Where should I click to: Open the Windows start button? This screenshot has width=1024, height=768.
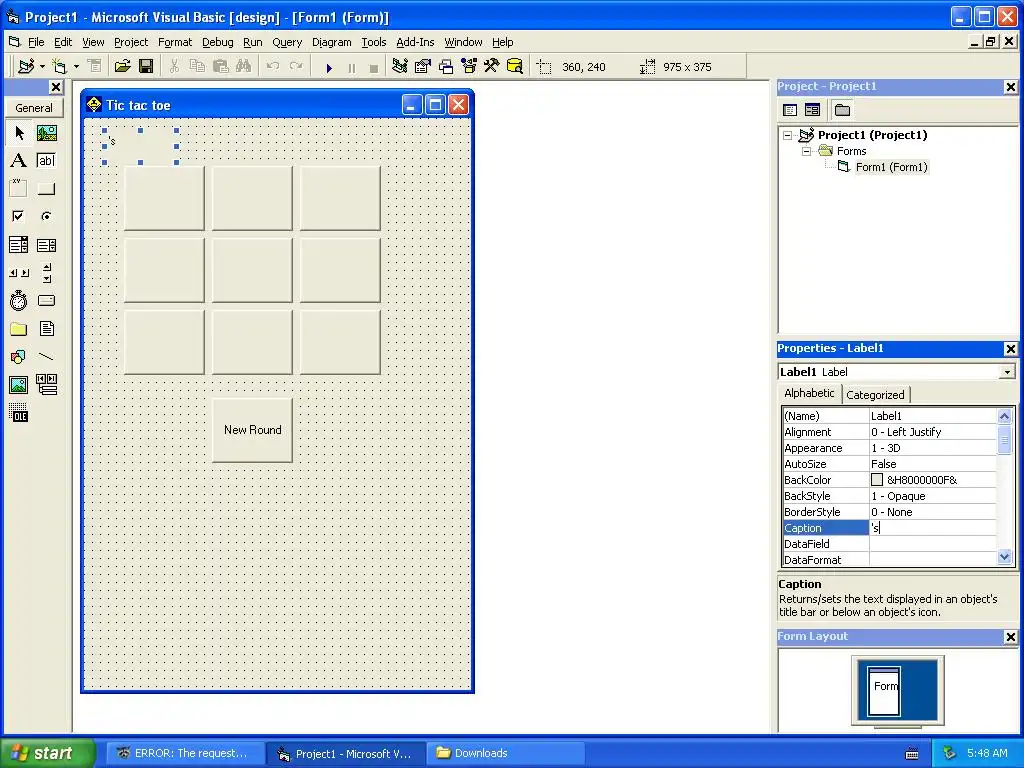click(46, 753)
